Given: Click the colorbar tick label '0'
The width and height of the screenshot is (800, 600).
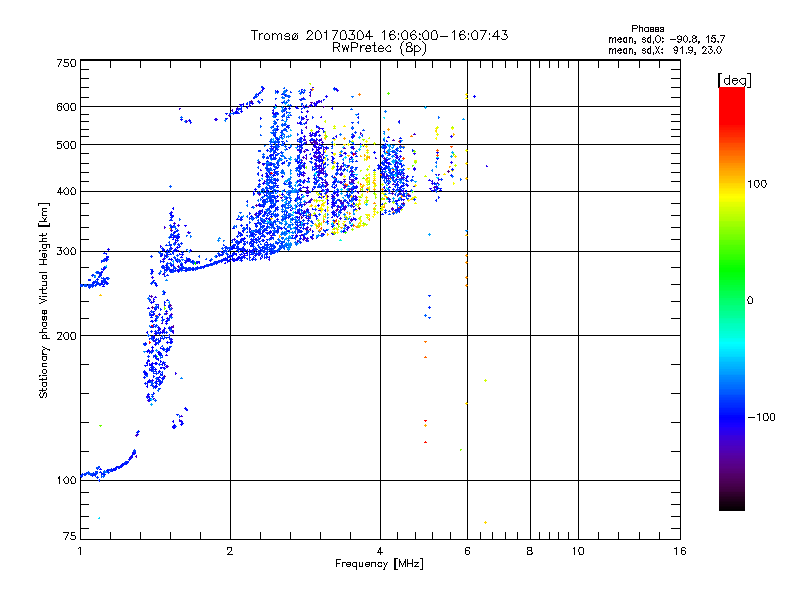Looking at the screenshot, I should [750, 301].
